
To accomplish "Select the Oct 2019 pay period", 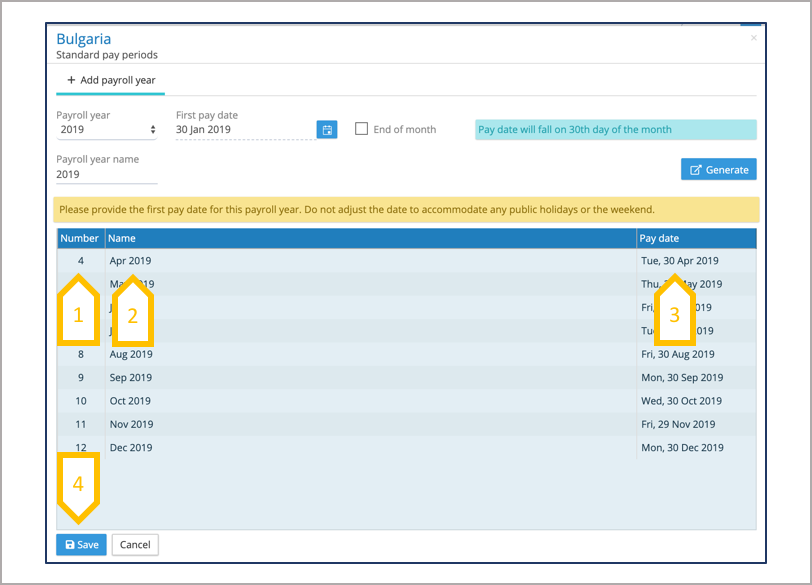I will point(131,401).
